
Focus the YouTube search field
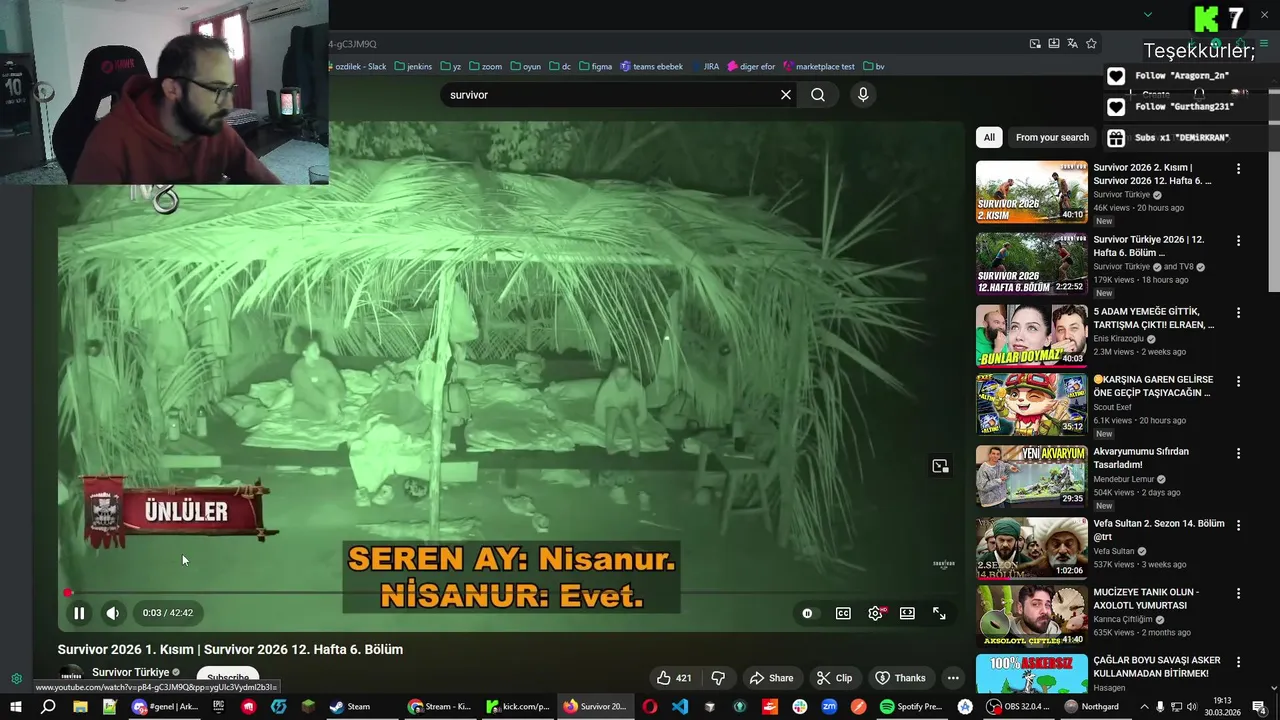tap(610, 95)
